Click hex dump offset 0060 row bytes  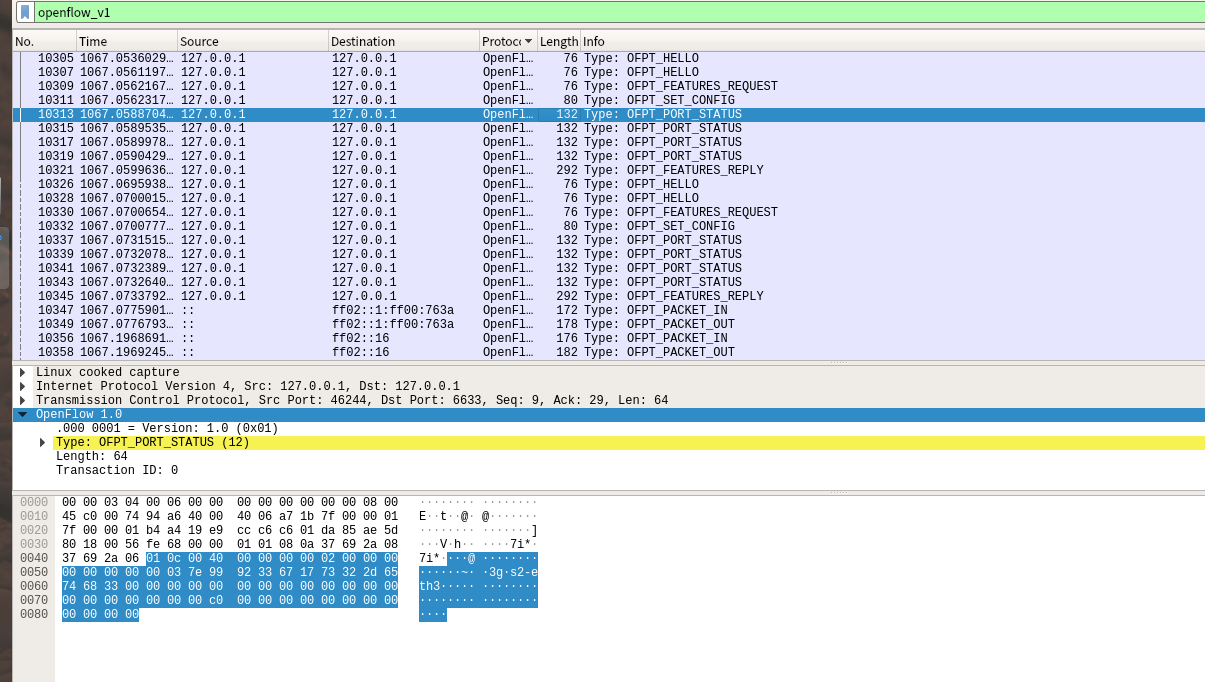click(x=230, y=586)
